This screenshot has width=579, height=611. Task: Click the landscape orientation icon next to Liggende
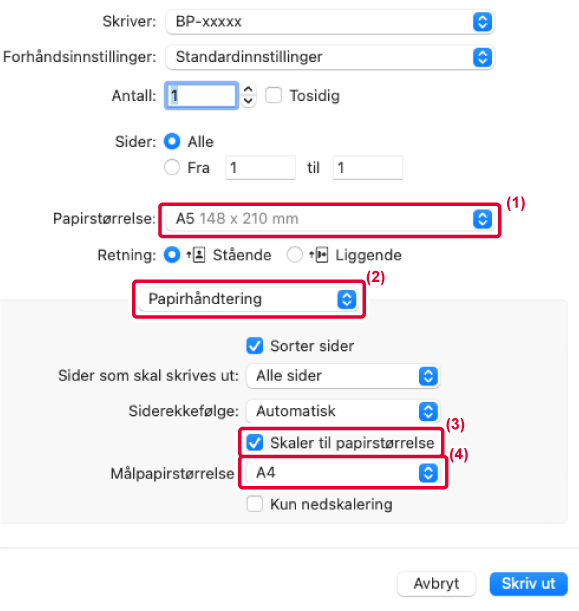319,255
